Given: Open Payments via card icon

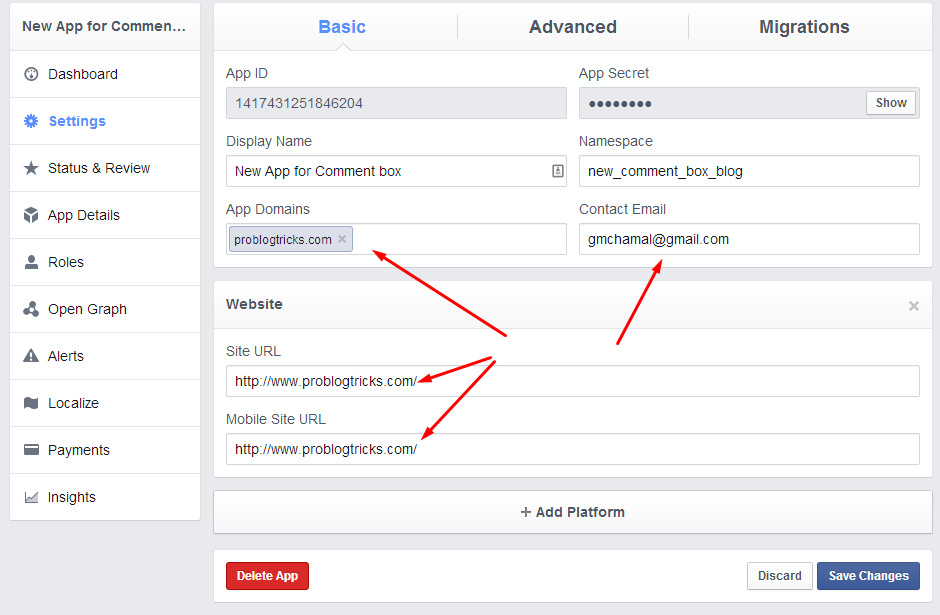Looking at the screenshot, I should pos(31,450).
